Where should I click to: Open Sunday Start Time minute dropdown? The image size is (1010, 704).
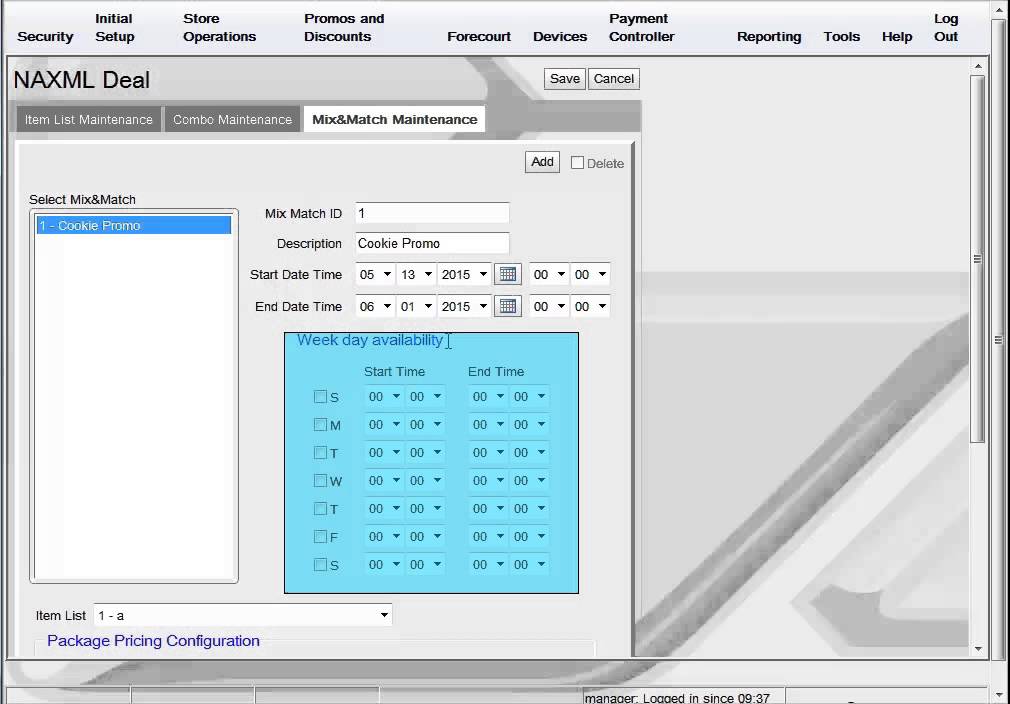click(x=425, y=397)
